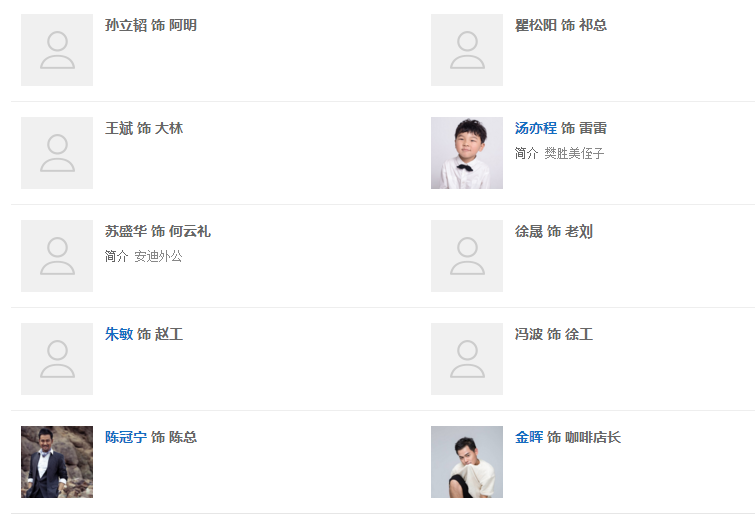Viewport: 755px width, 515px height.
Task: Open the 陈冠宁 actor link
Action: point(126,437)
